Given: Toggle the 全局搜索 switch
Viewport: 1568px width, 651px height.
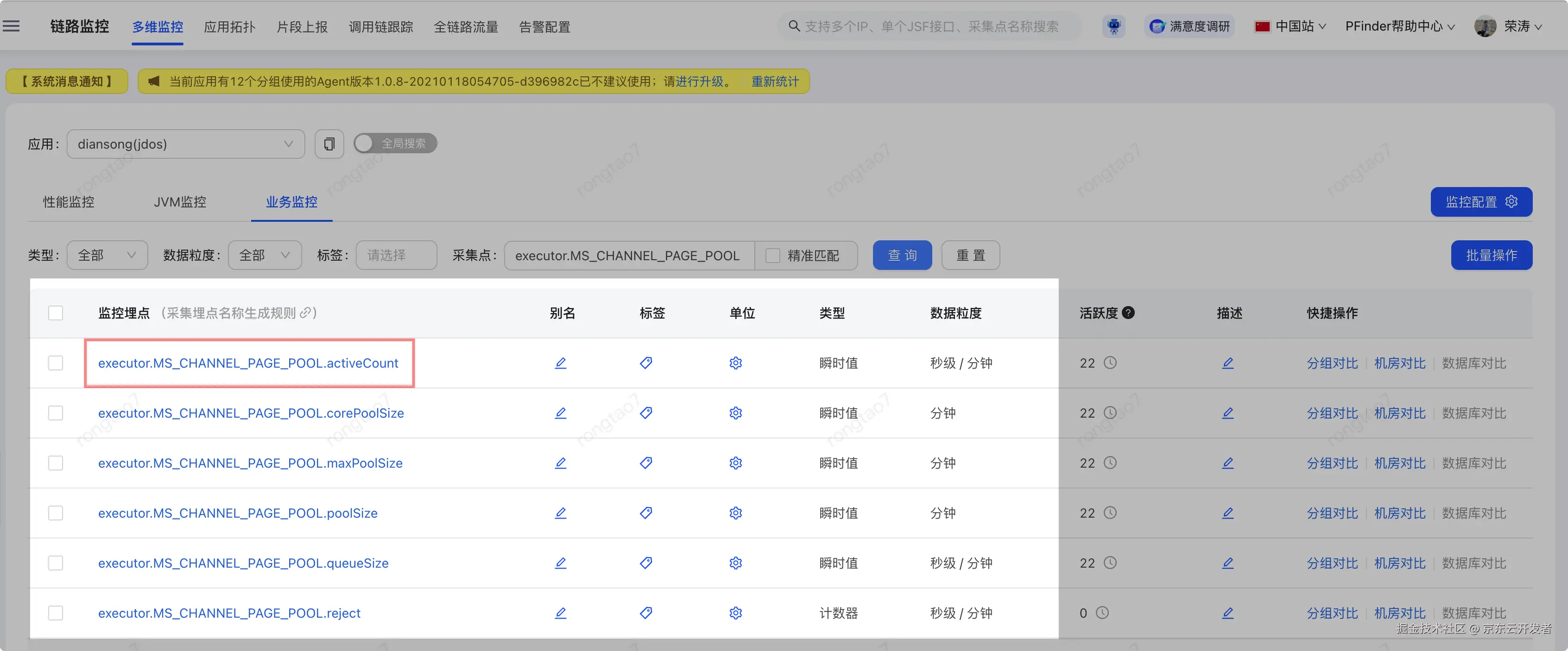Looking at the screenshot, I should point(395,144).
